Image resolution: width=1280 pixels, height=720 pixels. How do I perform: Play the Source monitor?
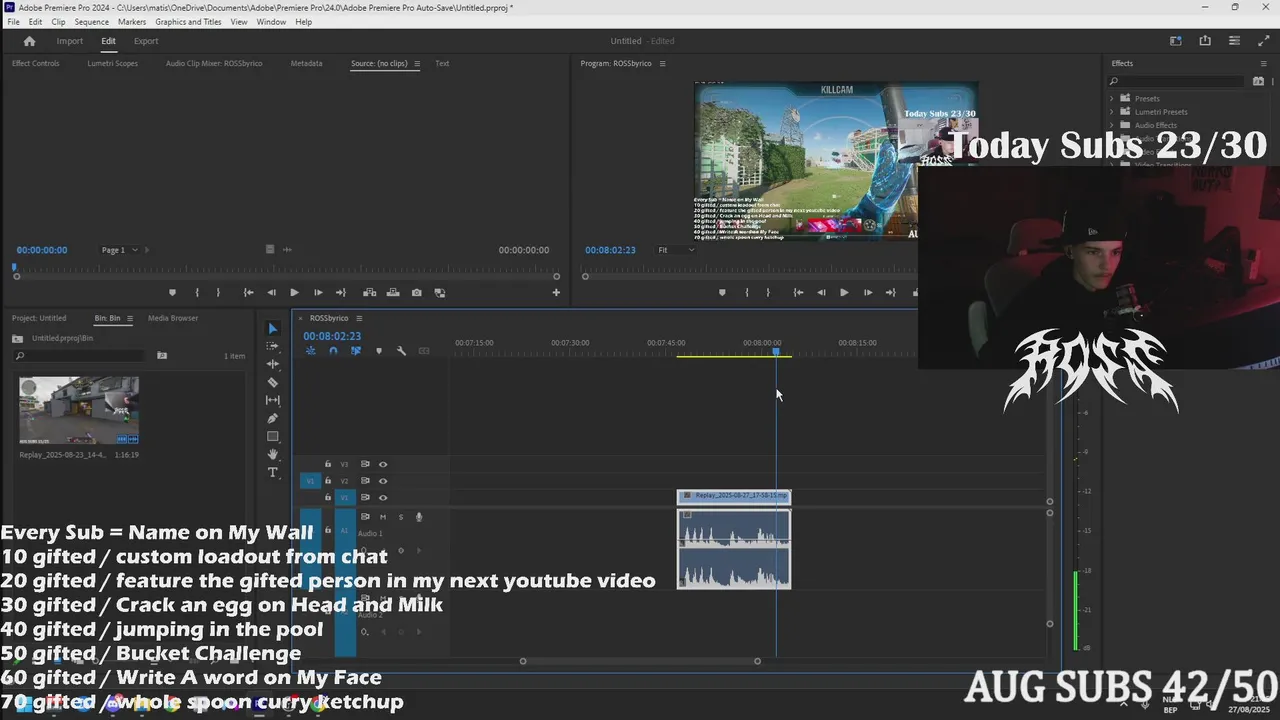point(294,293)
